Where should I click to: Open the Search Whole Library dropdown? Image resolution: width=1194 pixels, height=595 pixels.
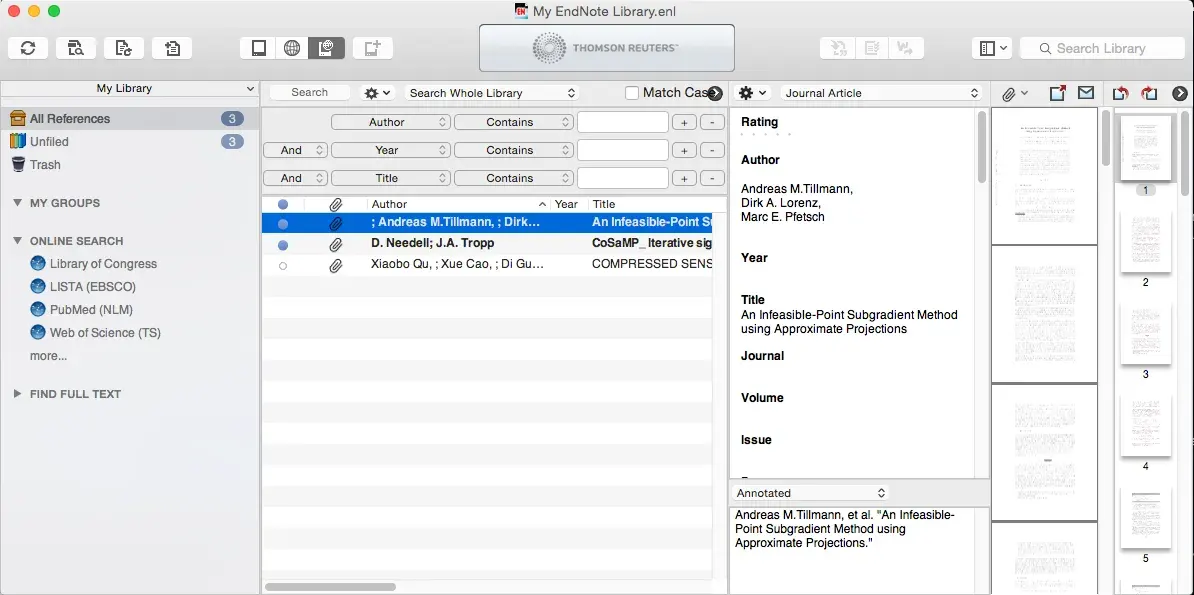492,93
